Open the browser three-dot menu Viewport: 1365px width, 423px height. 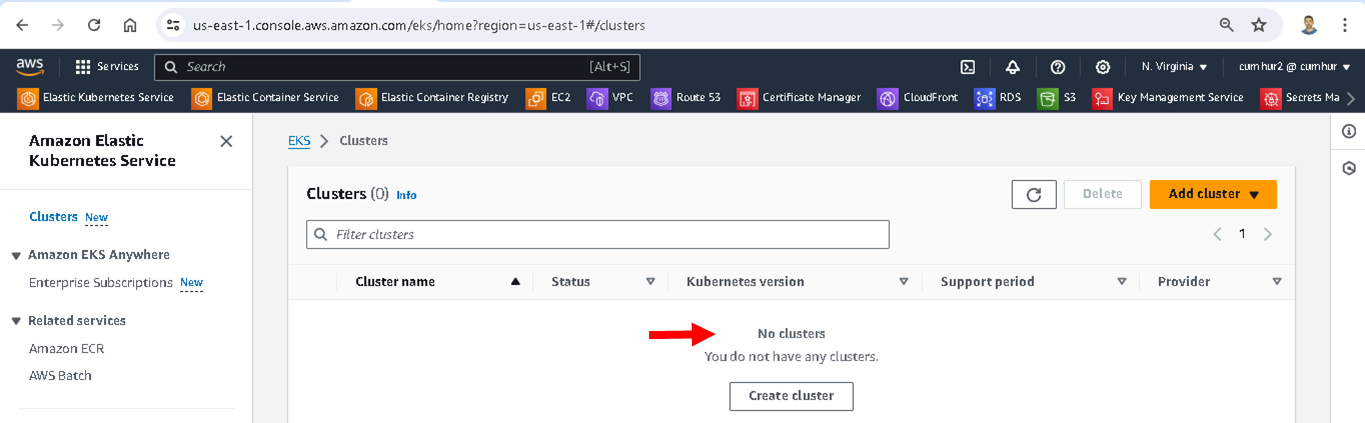tap(1346, 25)
